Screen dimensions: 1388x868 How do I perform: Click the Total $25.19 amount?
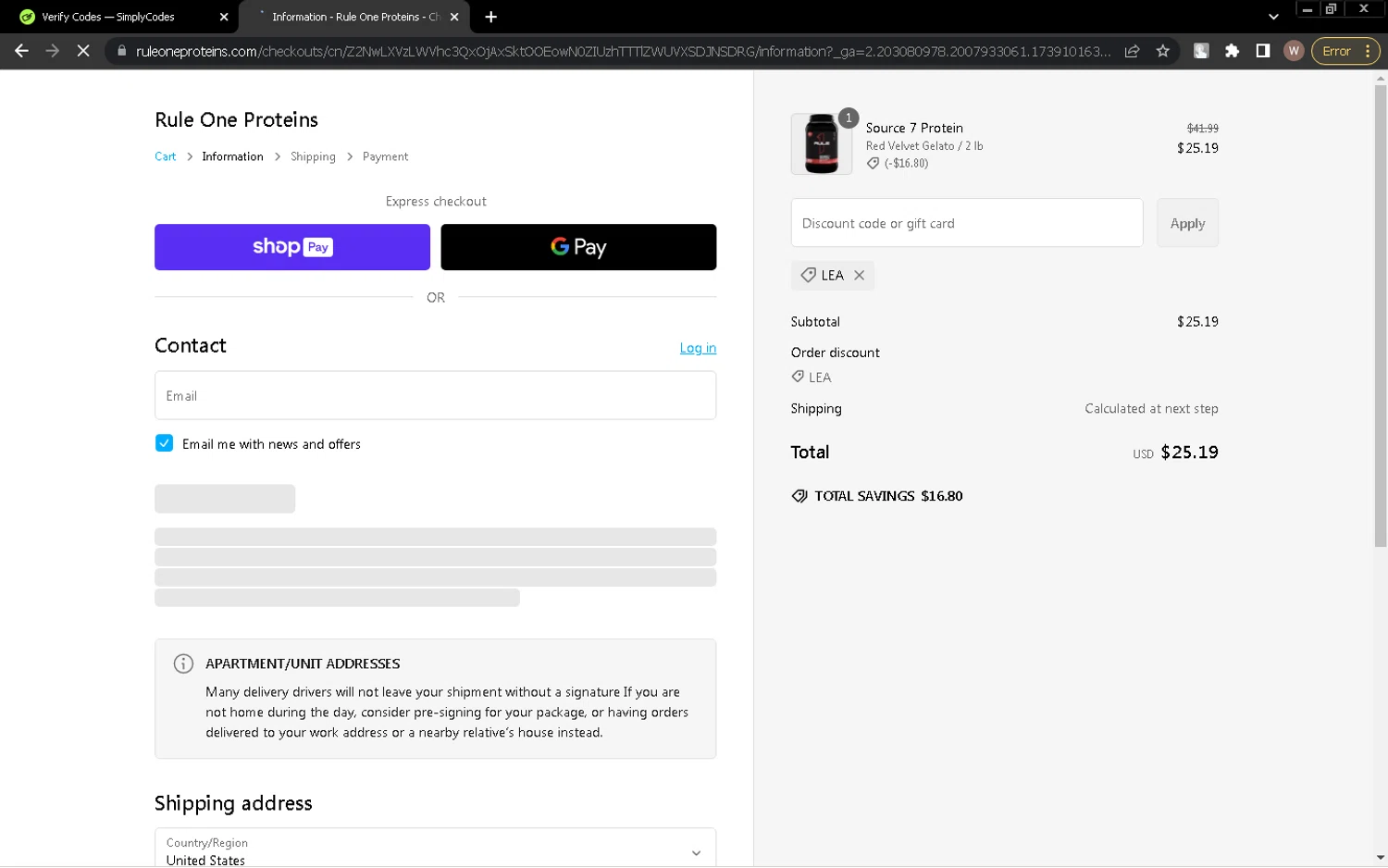tap(1189, 453)
